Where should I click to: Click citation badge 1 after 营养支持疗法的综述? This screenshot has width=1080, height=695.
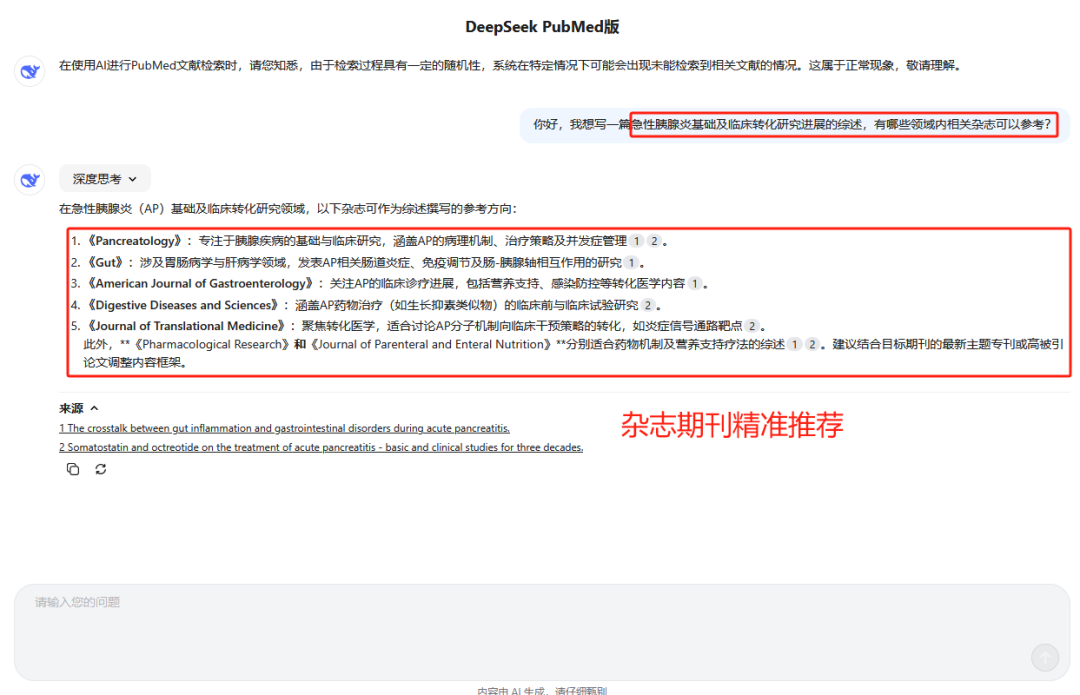pyautogui.click(x=795, y=344)
